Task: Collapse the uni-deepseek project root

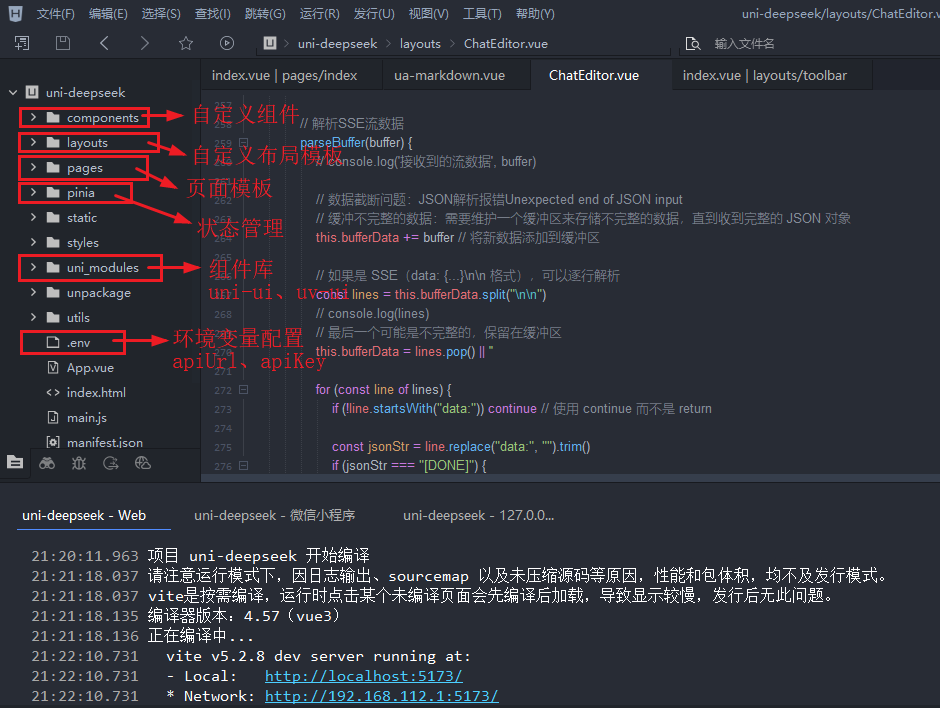Action: tap(12, 92)
